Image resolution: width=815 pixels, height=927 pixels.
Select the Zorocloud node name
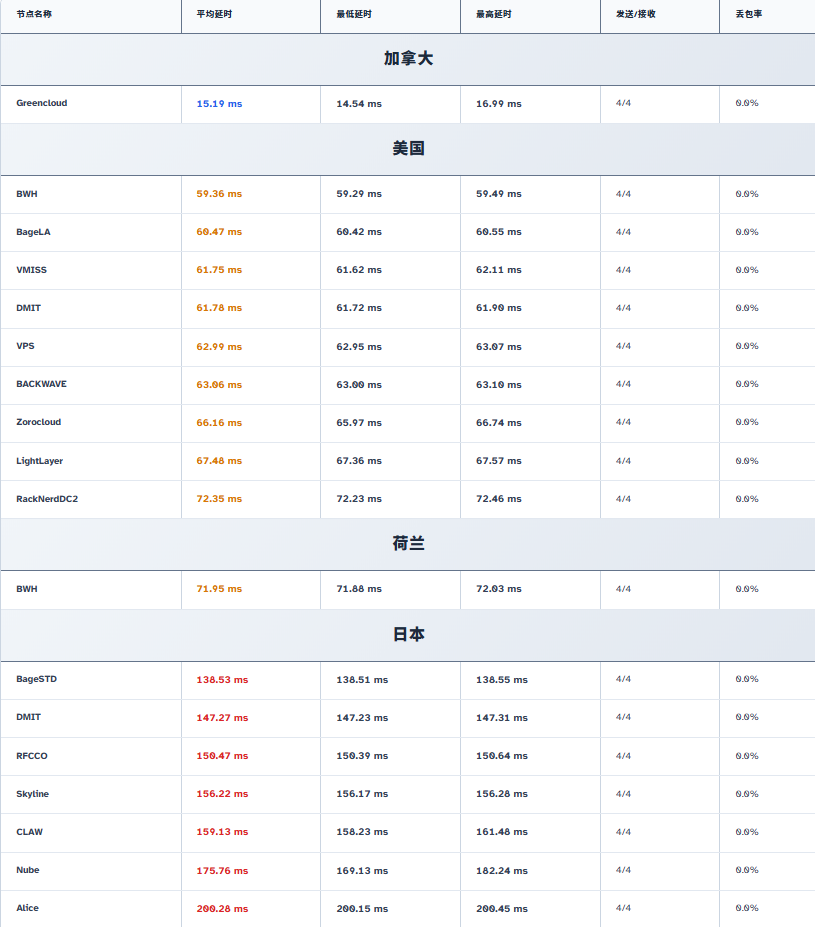click(39, 422)
